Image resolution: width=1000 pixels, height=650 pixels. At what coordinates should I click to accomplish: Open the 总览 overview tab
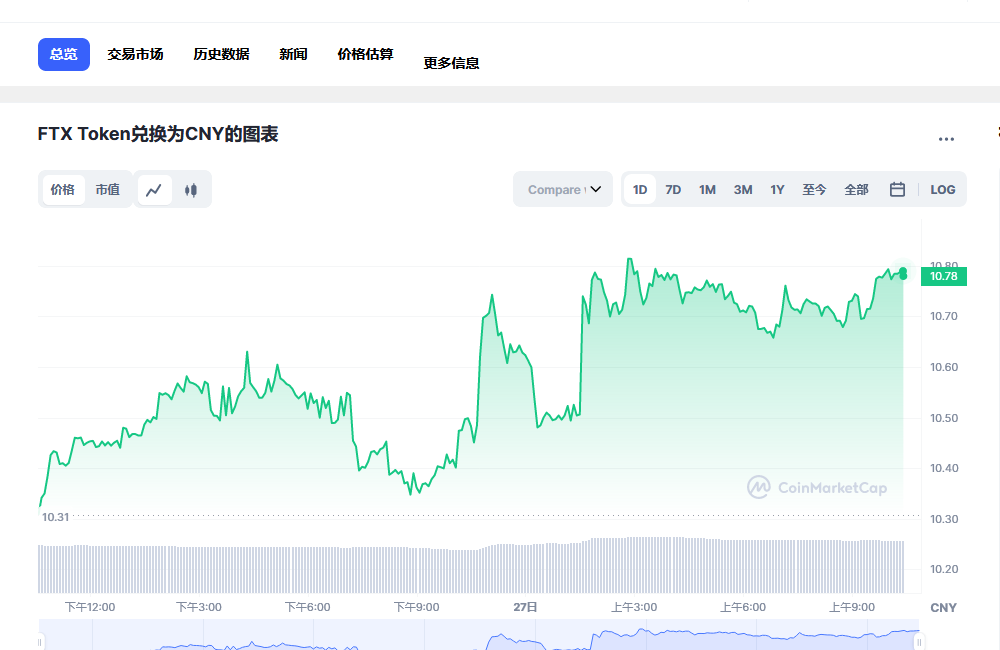64,54
